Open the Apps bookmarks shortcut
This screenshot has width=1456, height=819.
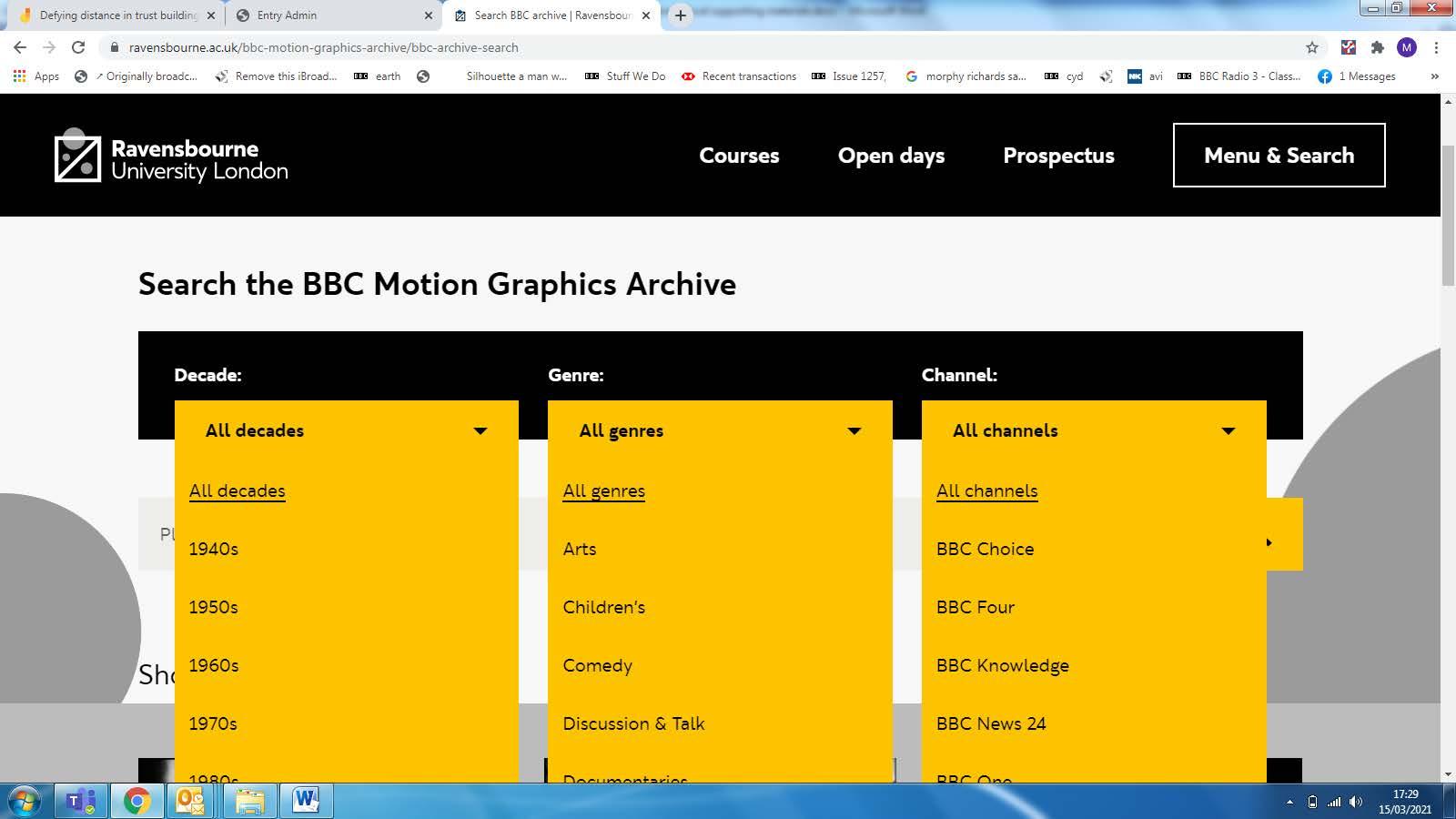coord(36,76)
